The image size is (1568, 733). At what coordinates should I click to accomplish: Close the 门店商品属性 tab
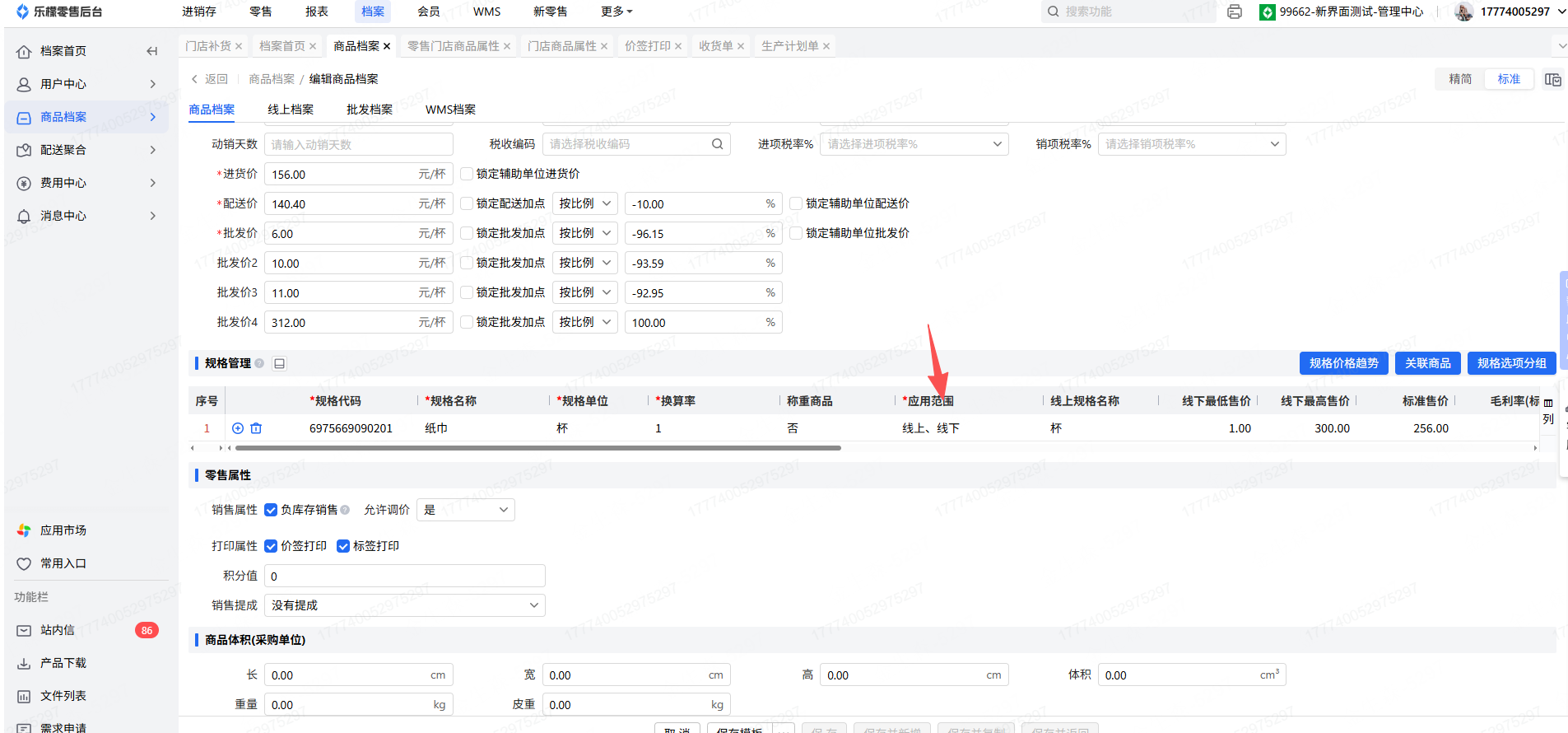coord(604,46)
